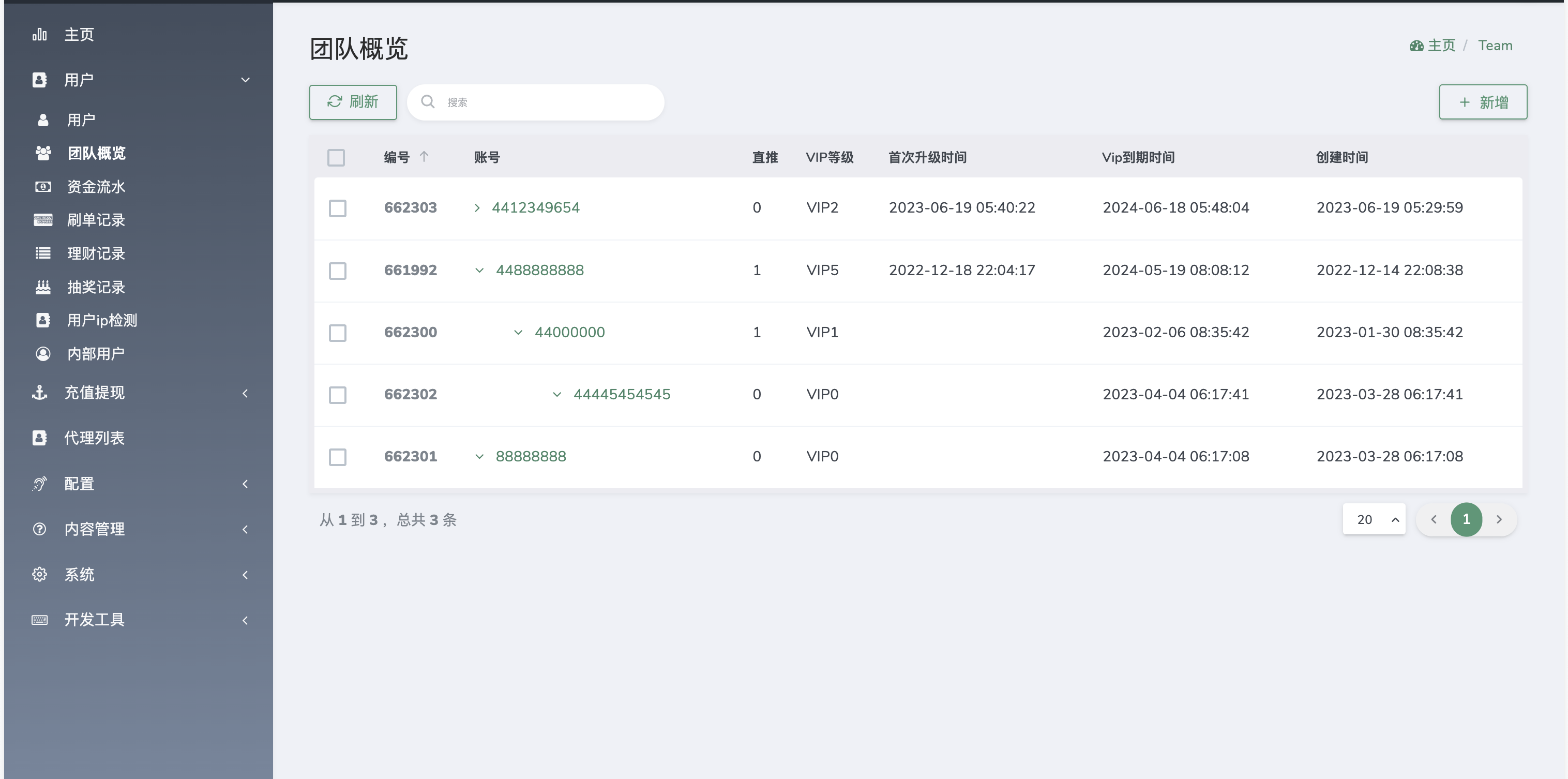Click the 用户ip检测 badge icon
Screen dimensions: 1568x779
coord(42,320)
